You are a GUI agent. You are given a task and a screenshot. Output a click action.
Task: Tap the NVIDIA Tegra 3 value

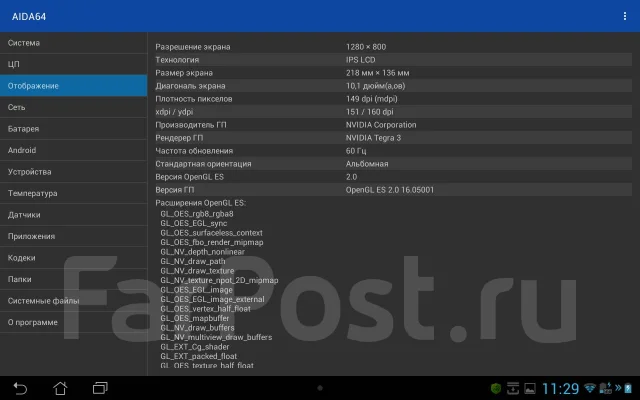[x=373, y=138]
